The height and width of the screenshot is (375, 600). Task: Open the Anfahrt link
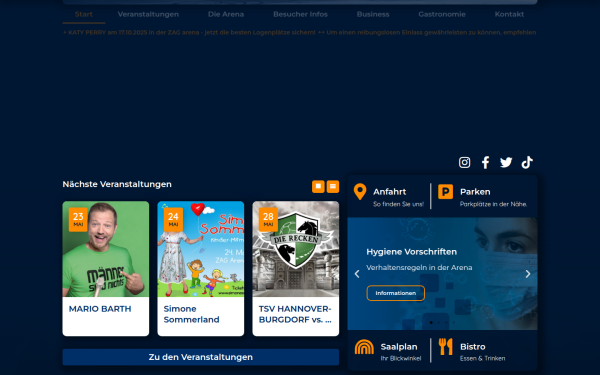[x=390, y=192]
